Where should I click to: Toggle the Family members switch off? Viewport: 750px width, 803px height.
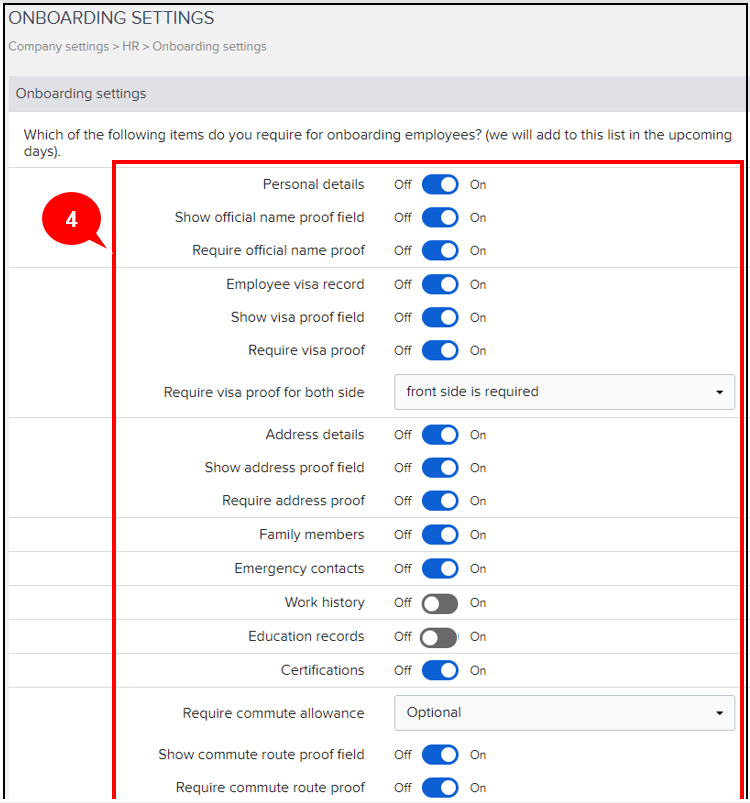(439, 534)
